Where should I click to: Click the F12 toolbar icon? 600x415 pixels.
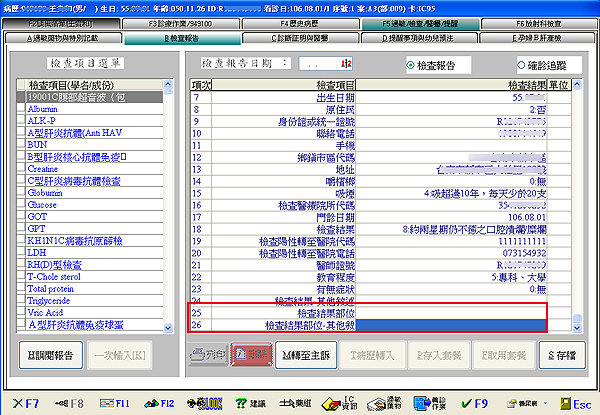click(161, 403)
